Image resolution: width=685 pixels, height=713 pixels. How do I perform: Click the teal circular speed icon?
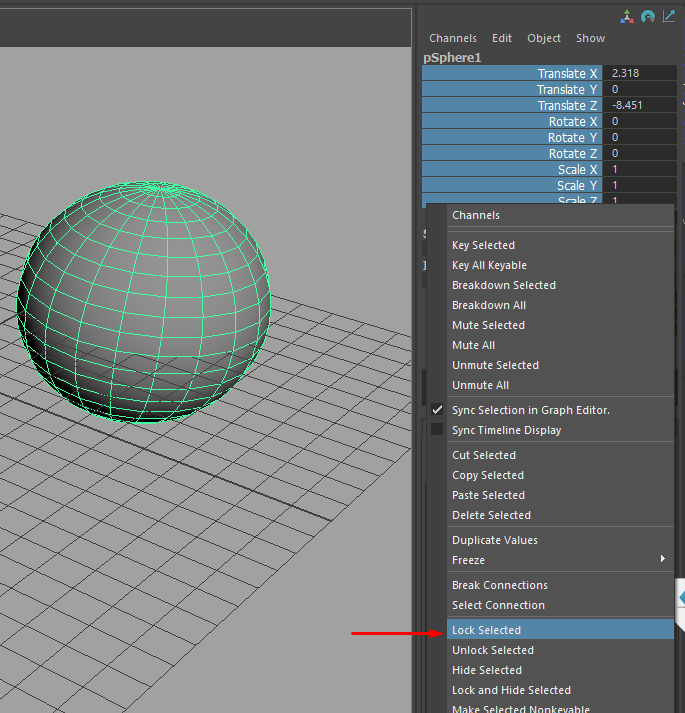pos(647,16)
